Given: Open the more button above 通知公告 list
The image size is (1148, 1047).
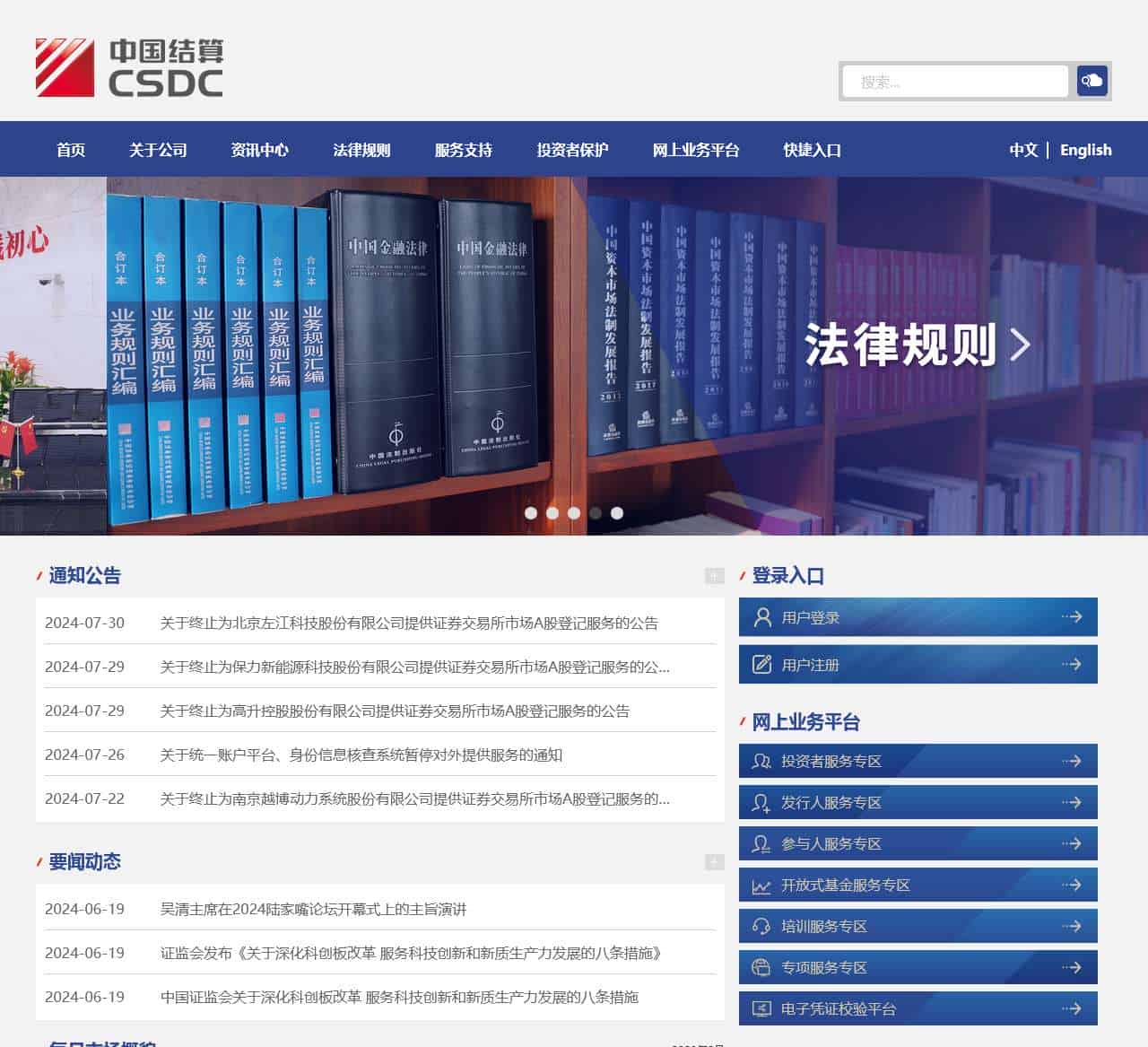Looking at the screenshot, I should (x=713, y=575).
